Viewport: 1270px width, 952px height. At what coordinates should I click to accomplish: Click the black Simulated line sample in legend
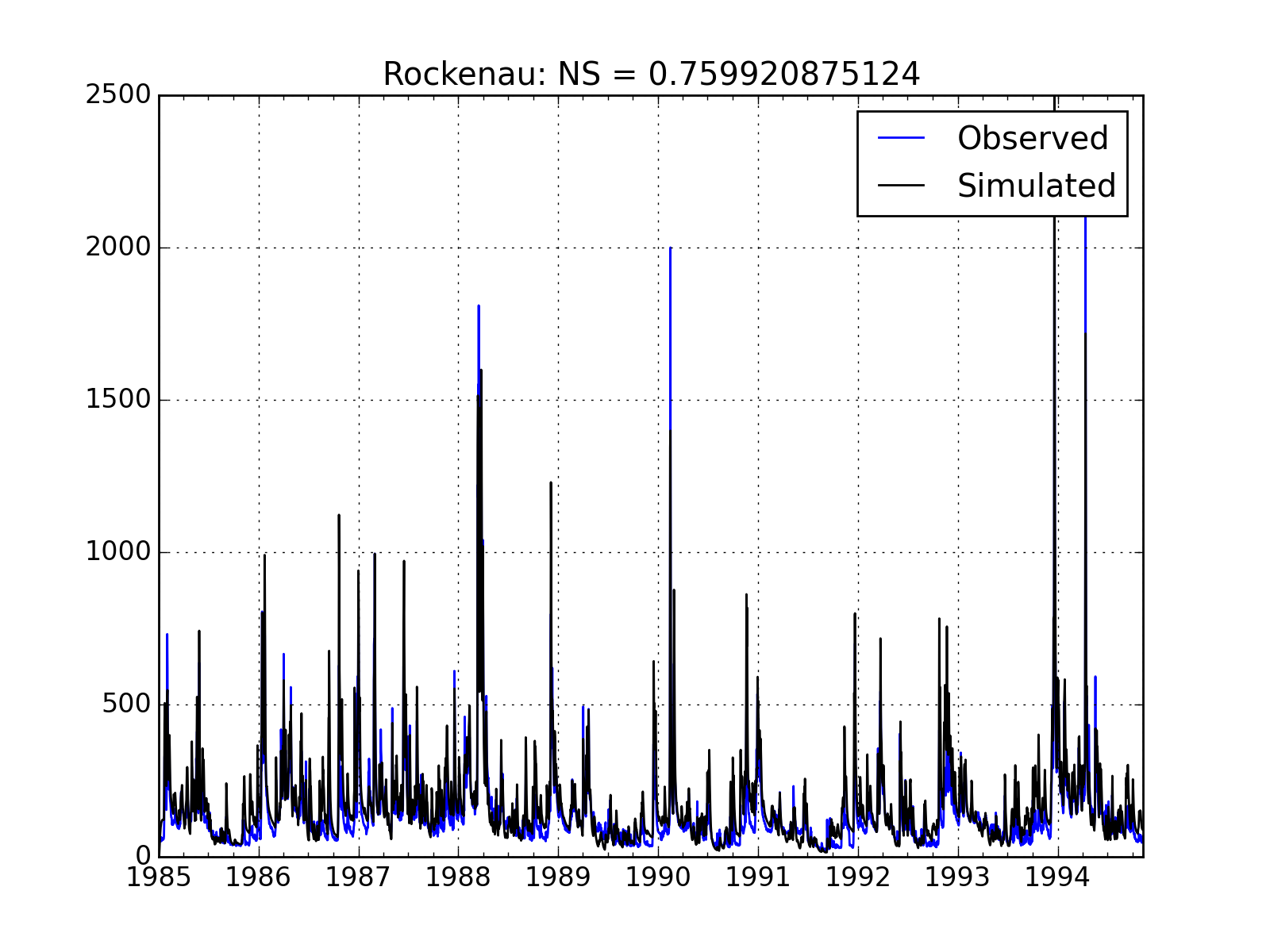[902, 186]
